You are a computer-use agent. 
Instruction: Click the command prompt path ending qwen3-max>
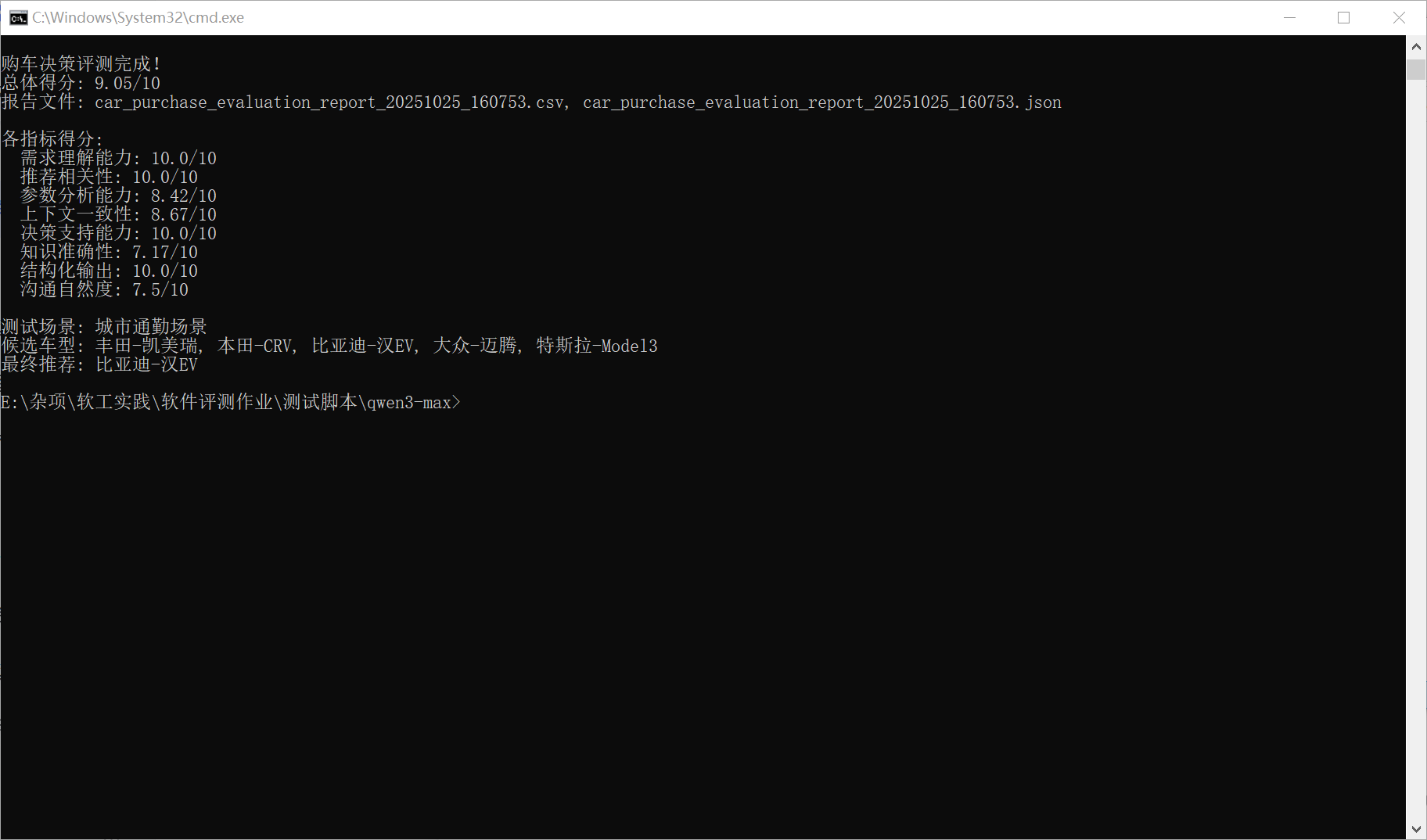tap(231, 402)
